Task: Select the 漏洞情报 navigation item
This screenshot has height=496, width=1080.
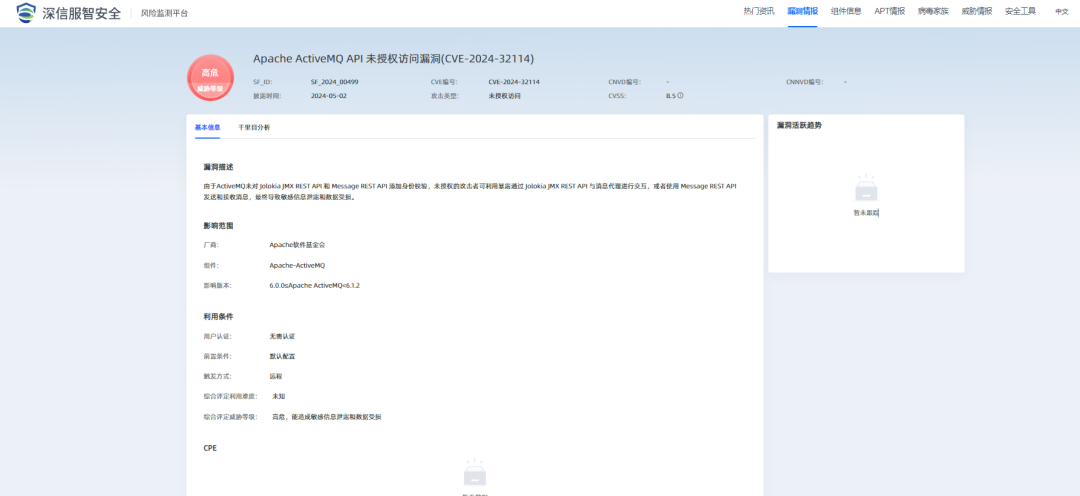Action: click(802, 12)
